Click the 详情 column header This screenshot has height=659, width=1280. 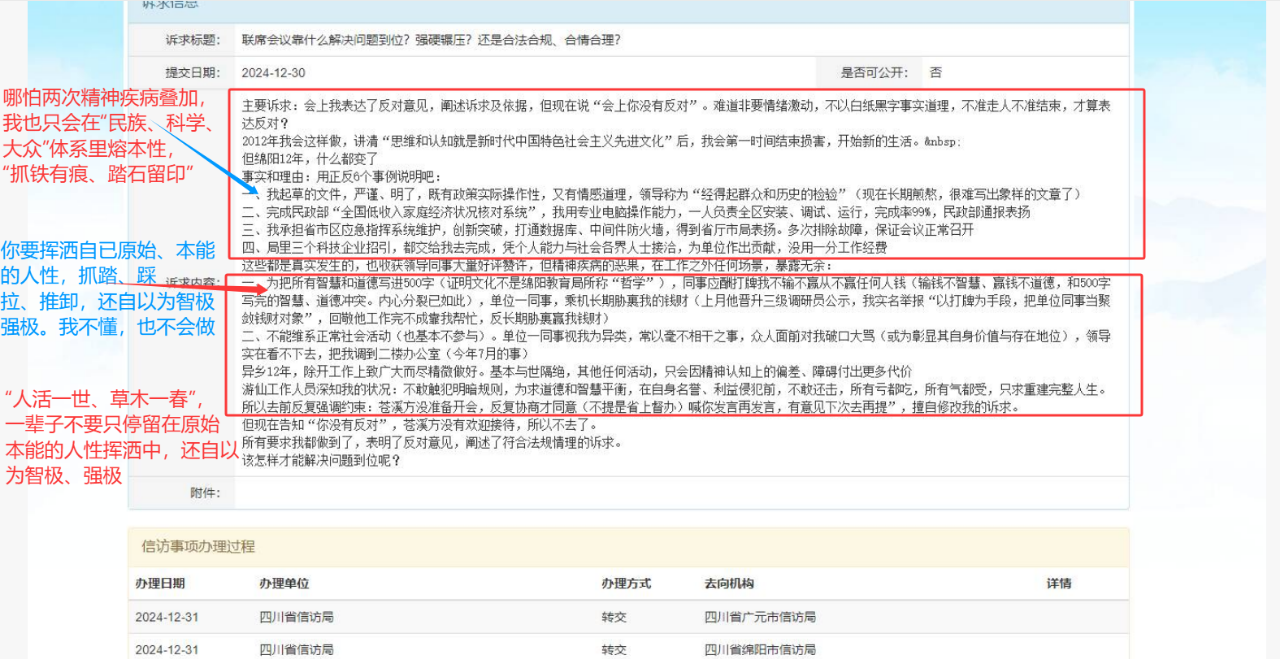pos(1059,583)
